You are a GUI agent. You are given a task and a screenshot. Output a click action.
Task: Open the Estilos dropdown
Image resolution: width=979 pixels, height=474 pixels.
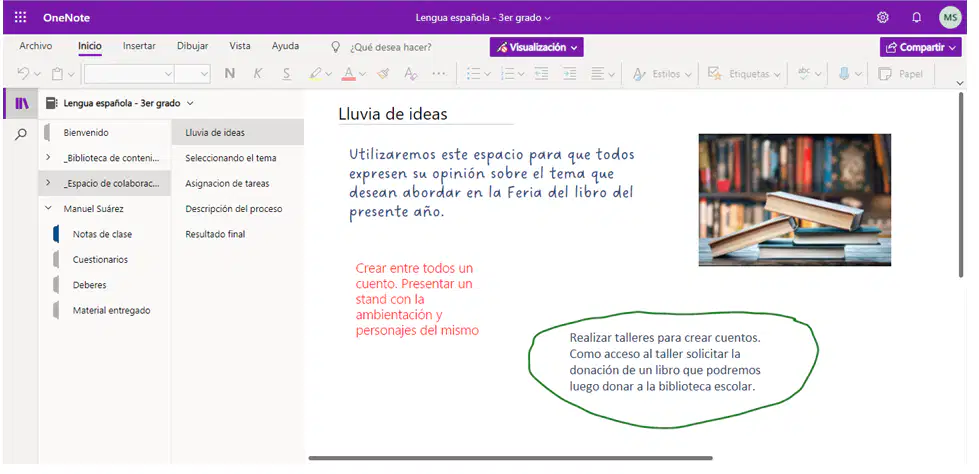[x=662, y=74]
